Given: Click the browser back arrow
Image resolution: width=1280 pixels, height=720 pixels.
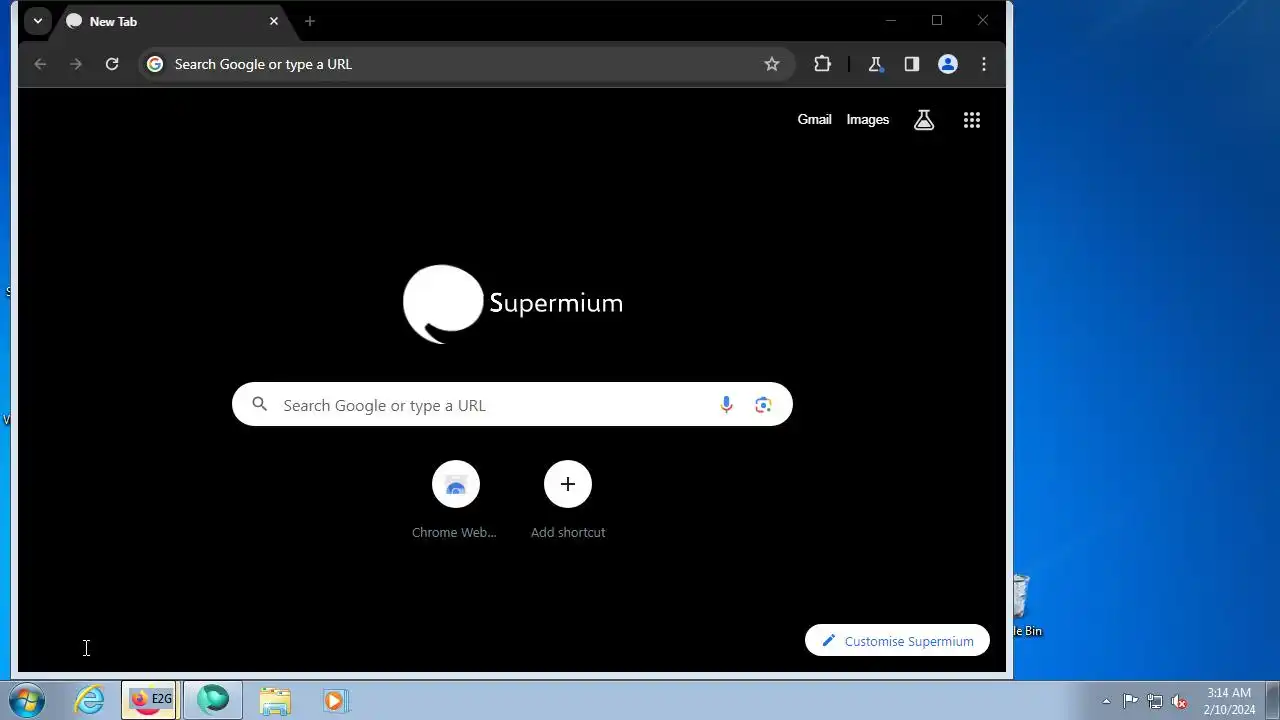Looking at the screenshot, I should click(40, 64).
